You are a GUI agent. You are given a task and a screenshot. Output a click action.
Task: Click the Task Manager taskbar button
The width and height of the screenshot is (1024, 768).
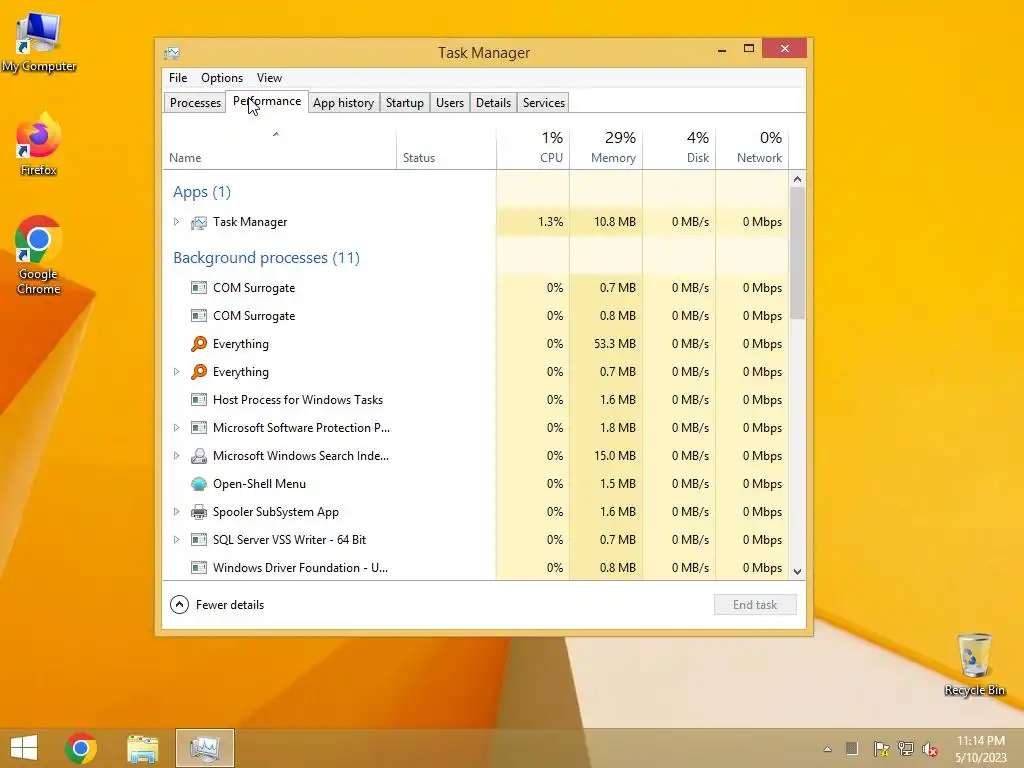click(x=204, y=748)
